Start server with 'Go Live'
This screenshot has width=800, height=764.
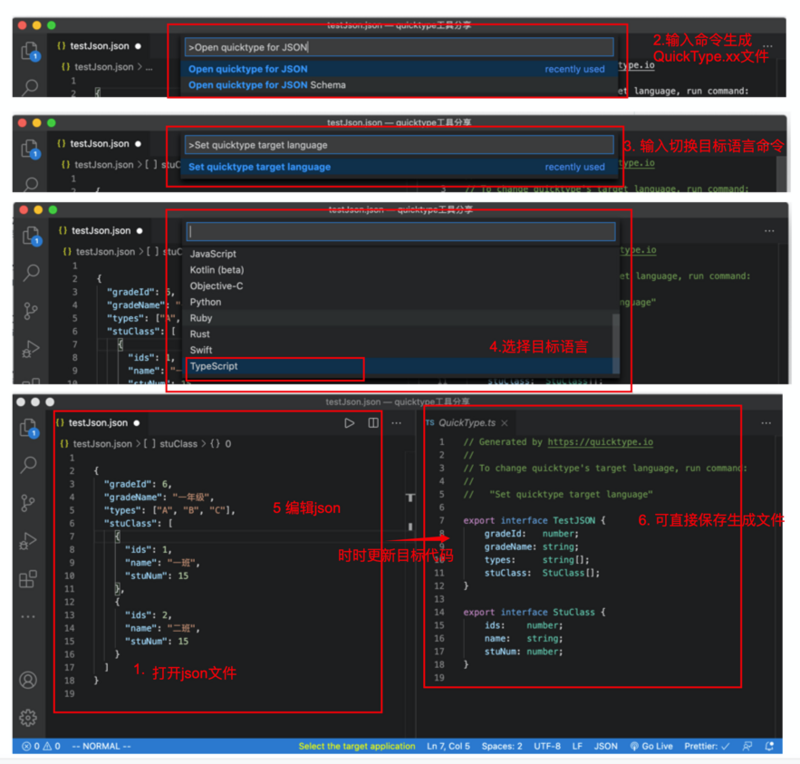(x=652, y=746)
